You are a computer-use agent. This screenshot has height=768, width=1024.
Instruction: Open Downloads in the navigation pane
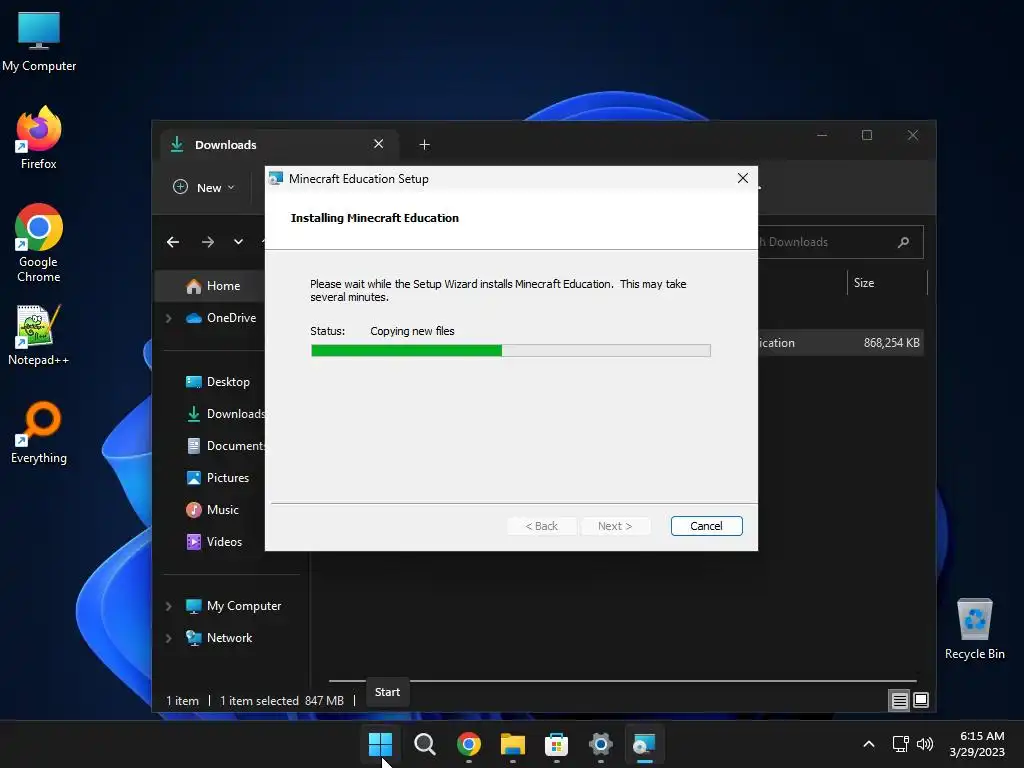(225, 414)
